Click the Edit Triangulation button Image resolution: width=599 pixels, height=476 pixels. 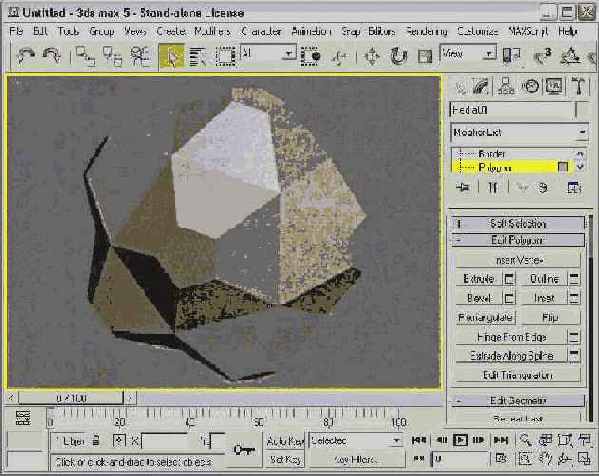point(518,375)
